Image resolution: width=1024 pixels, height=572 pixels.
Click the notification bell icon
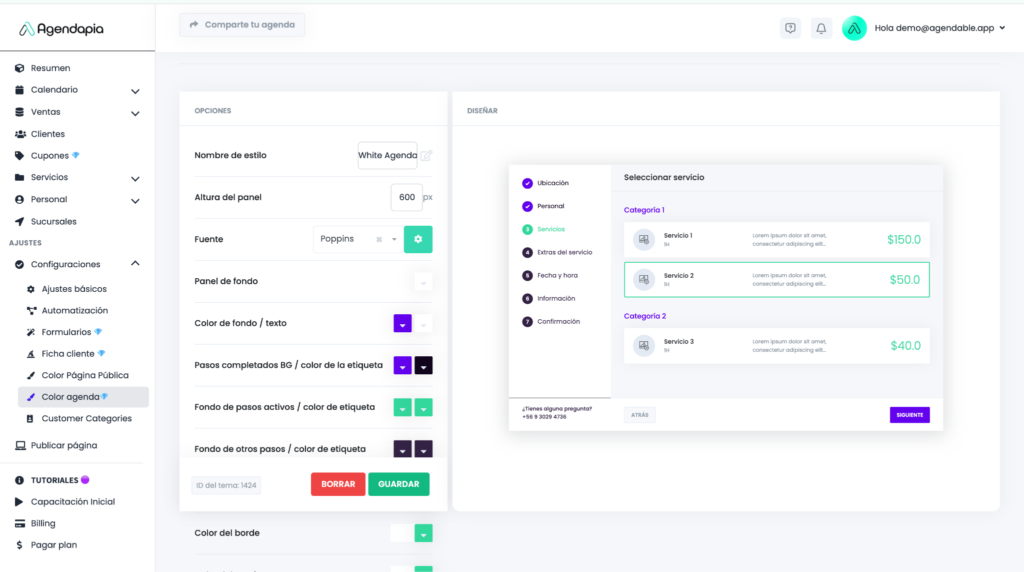tap(821, 29)
